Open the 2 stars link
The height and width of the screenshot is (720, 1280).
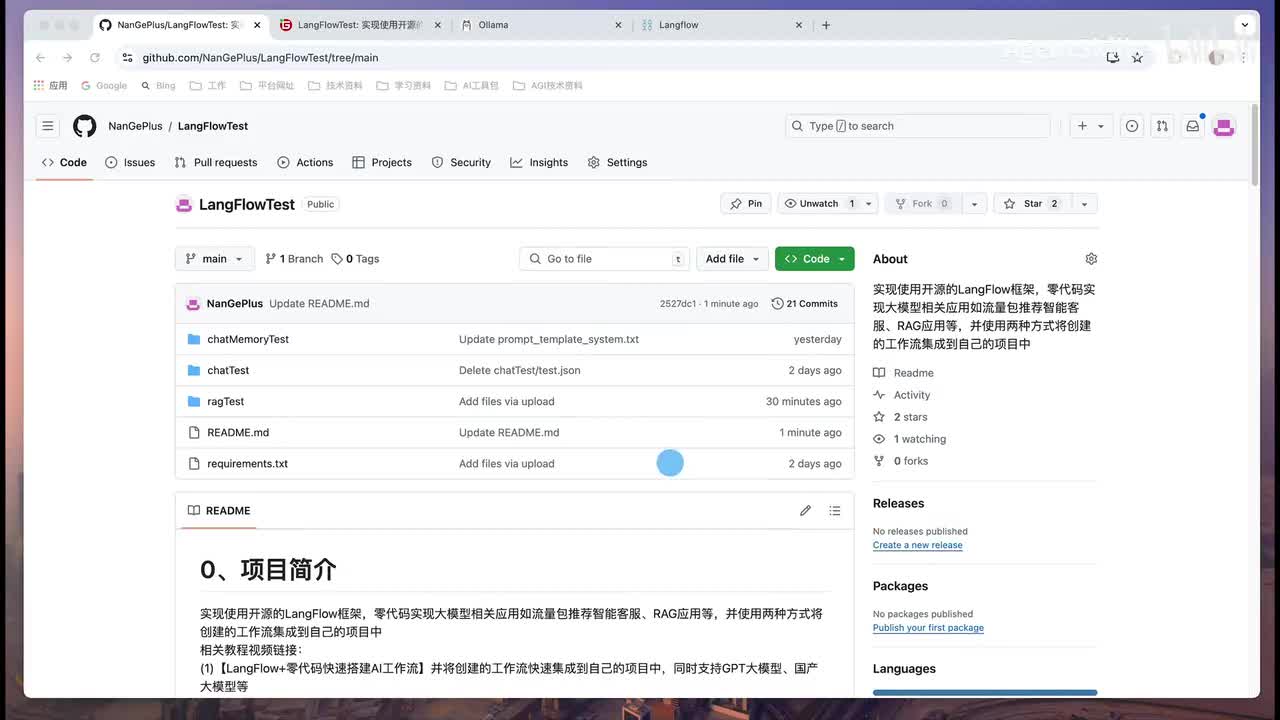tap(900, 417)
